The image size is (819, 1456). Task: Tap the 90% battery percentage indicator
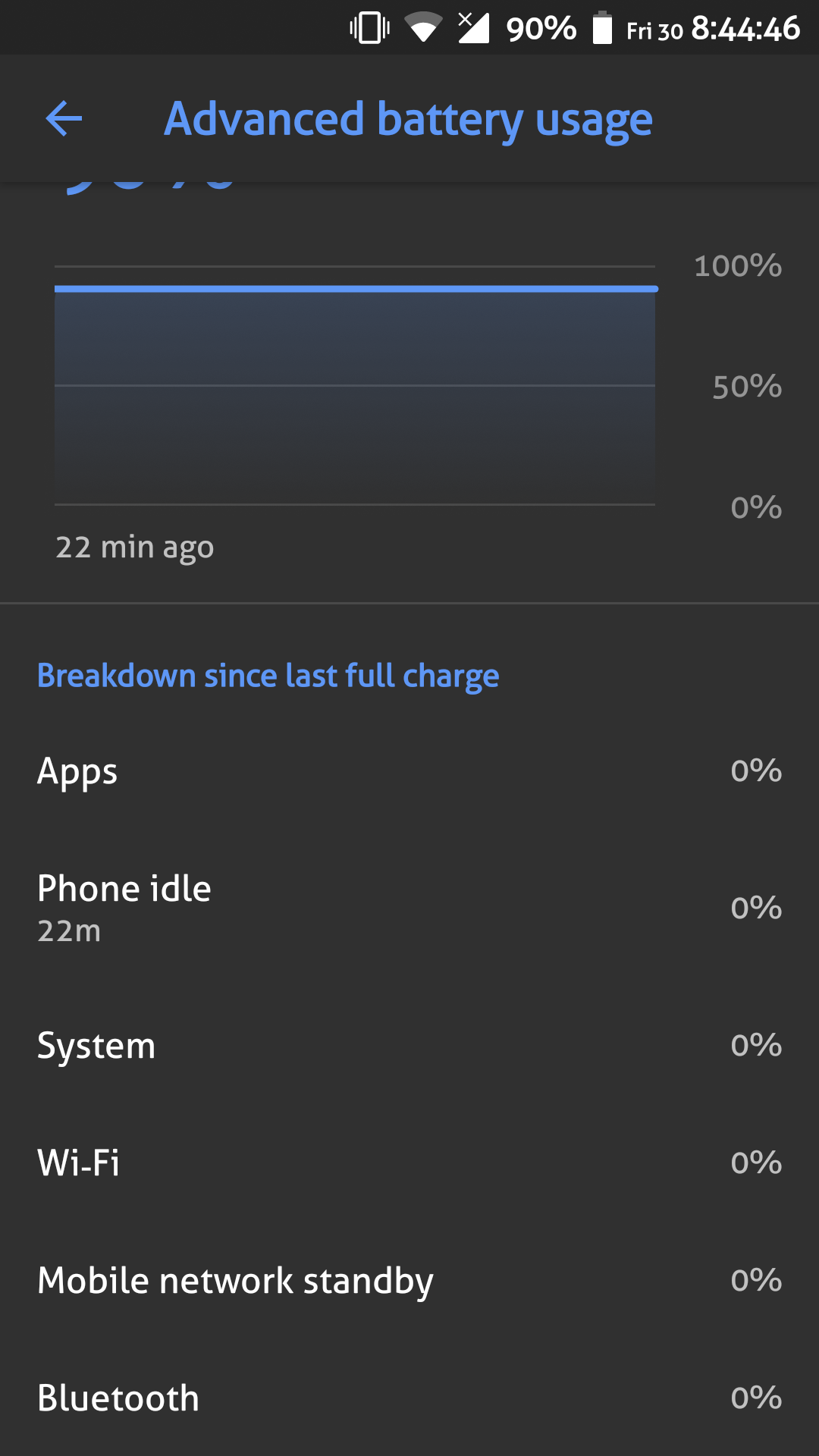click(x=540, y=27)
